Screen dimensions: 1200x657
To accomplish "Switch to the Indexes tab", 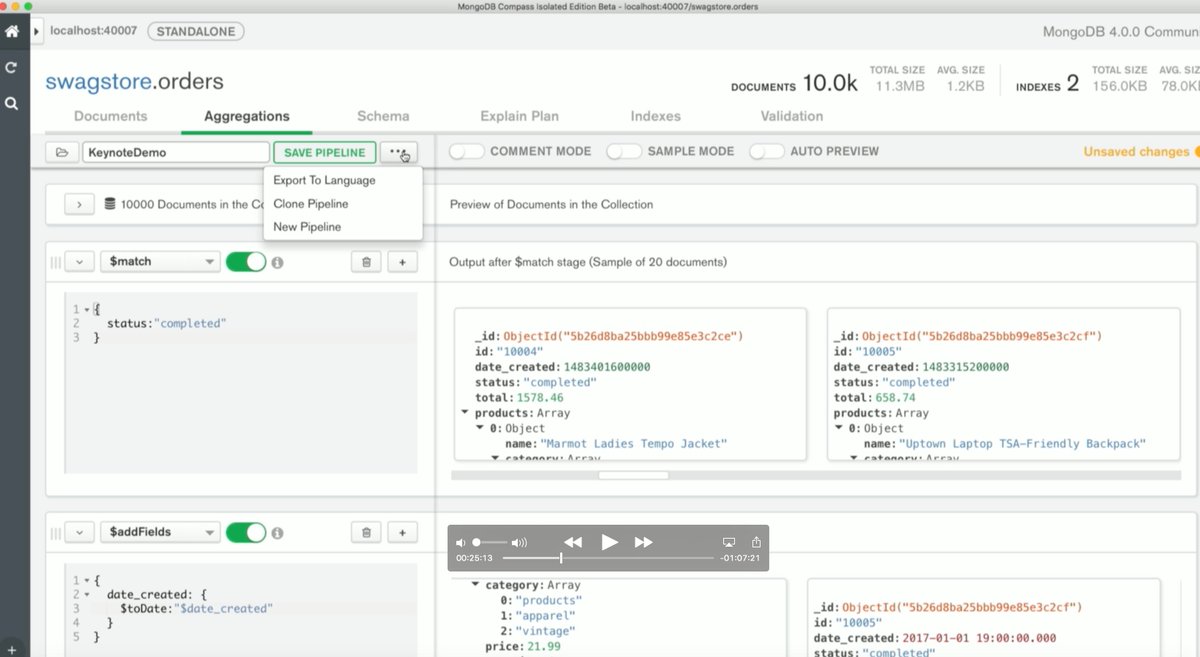I will pos(656,116).
